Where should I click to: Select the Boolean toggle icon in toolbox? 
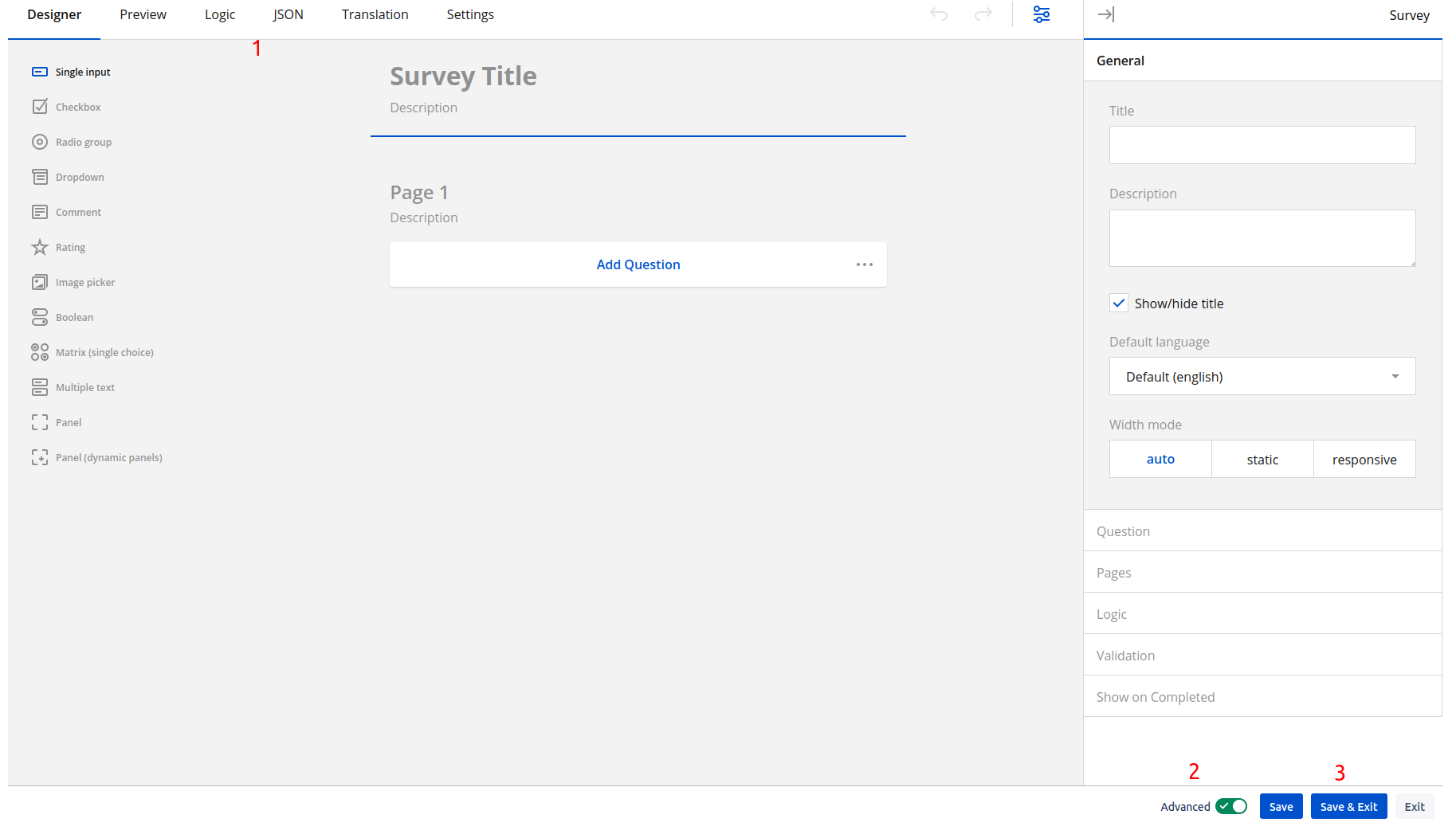40,317
